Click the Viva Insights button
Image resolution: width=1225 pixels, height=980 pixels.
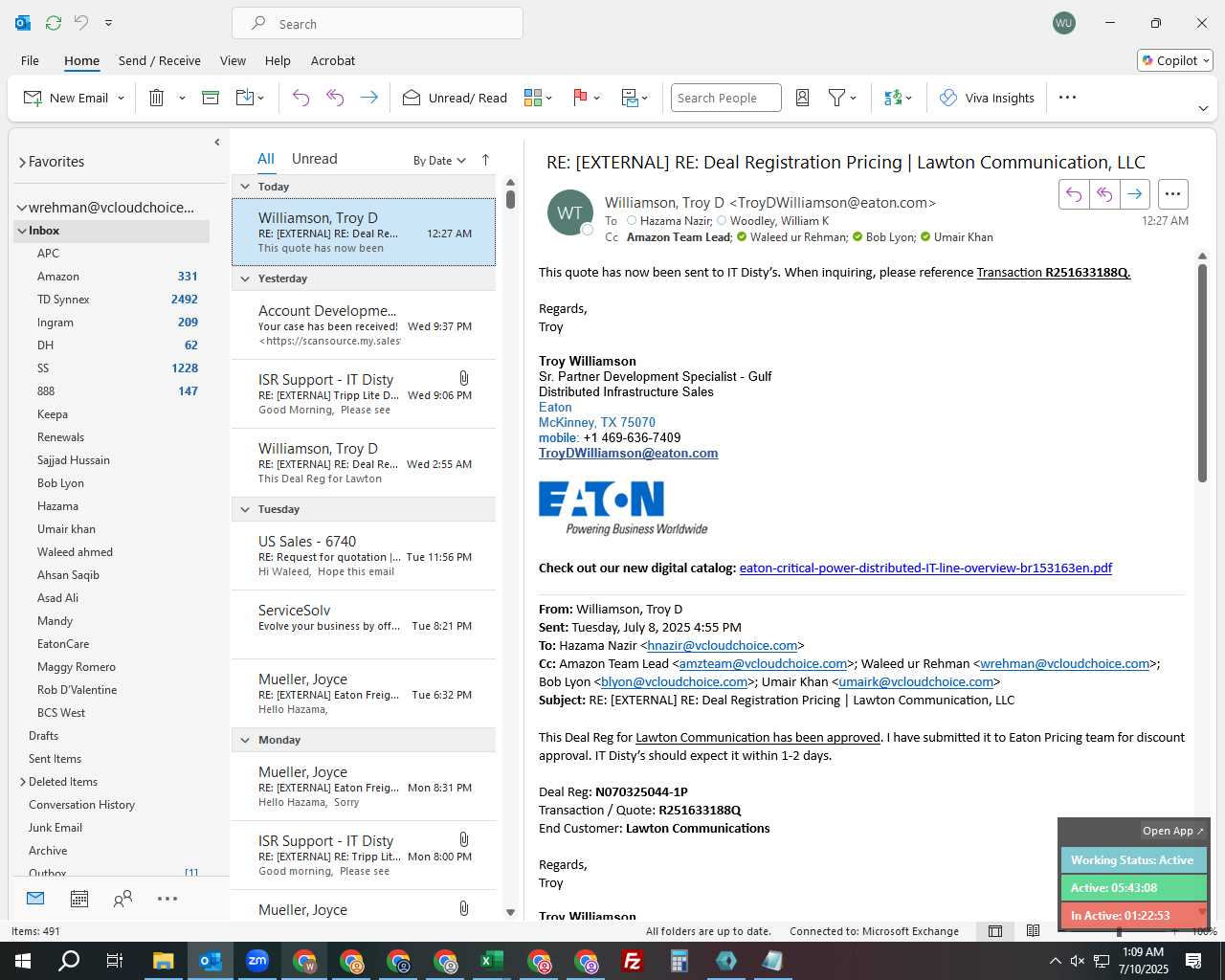click(x=987, y=98)
